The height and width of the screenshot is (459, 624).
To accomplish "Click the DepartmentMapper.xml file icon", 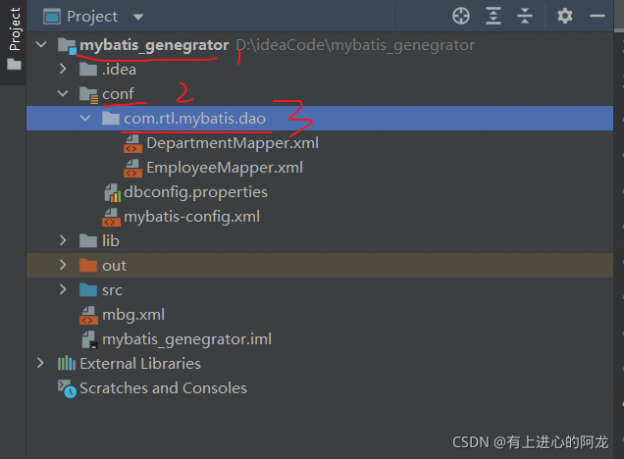I will click(x=132, y=144).
